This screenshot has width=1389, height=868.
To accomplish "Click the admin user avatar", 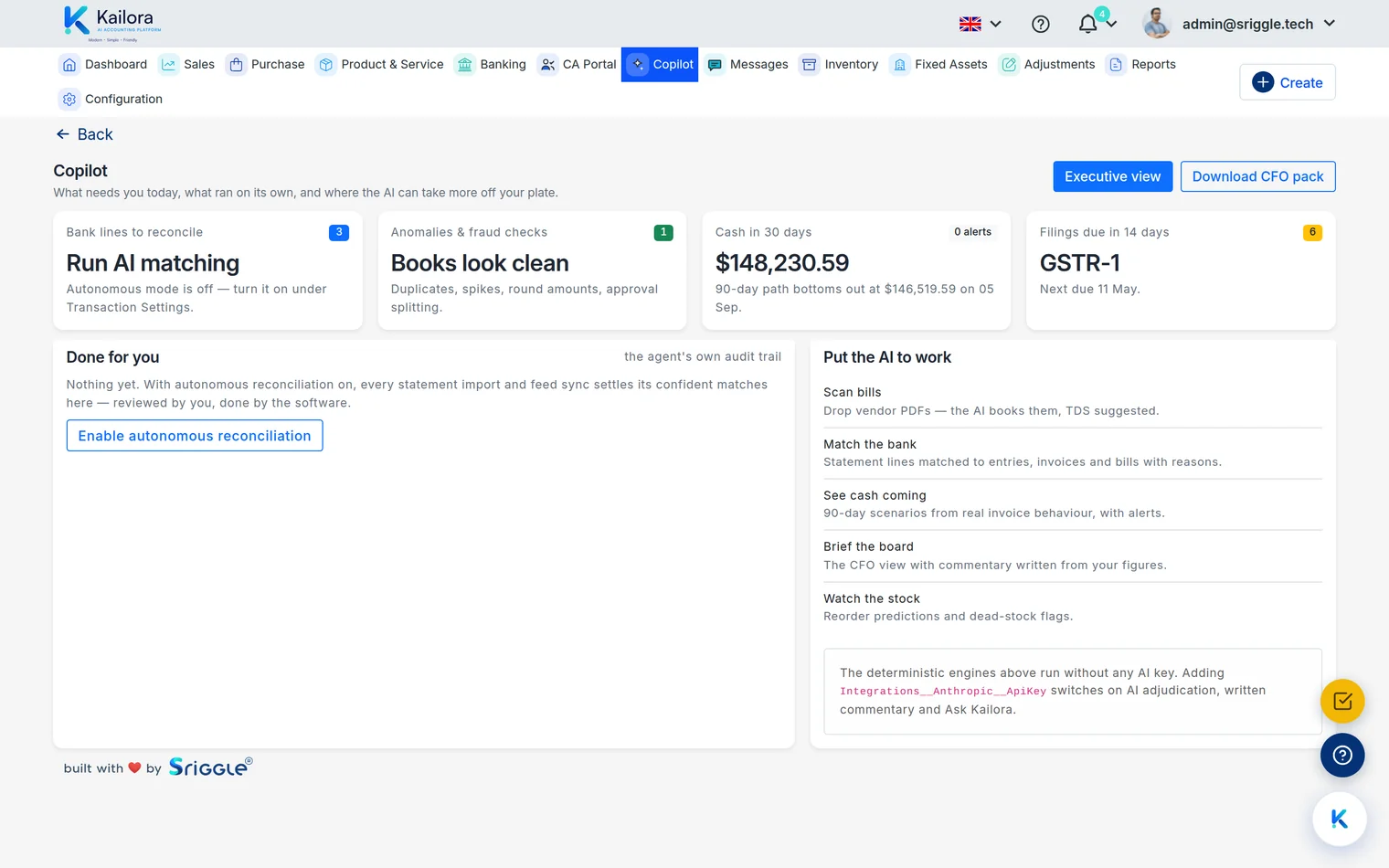I will point(1157,24).
